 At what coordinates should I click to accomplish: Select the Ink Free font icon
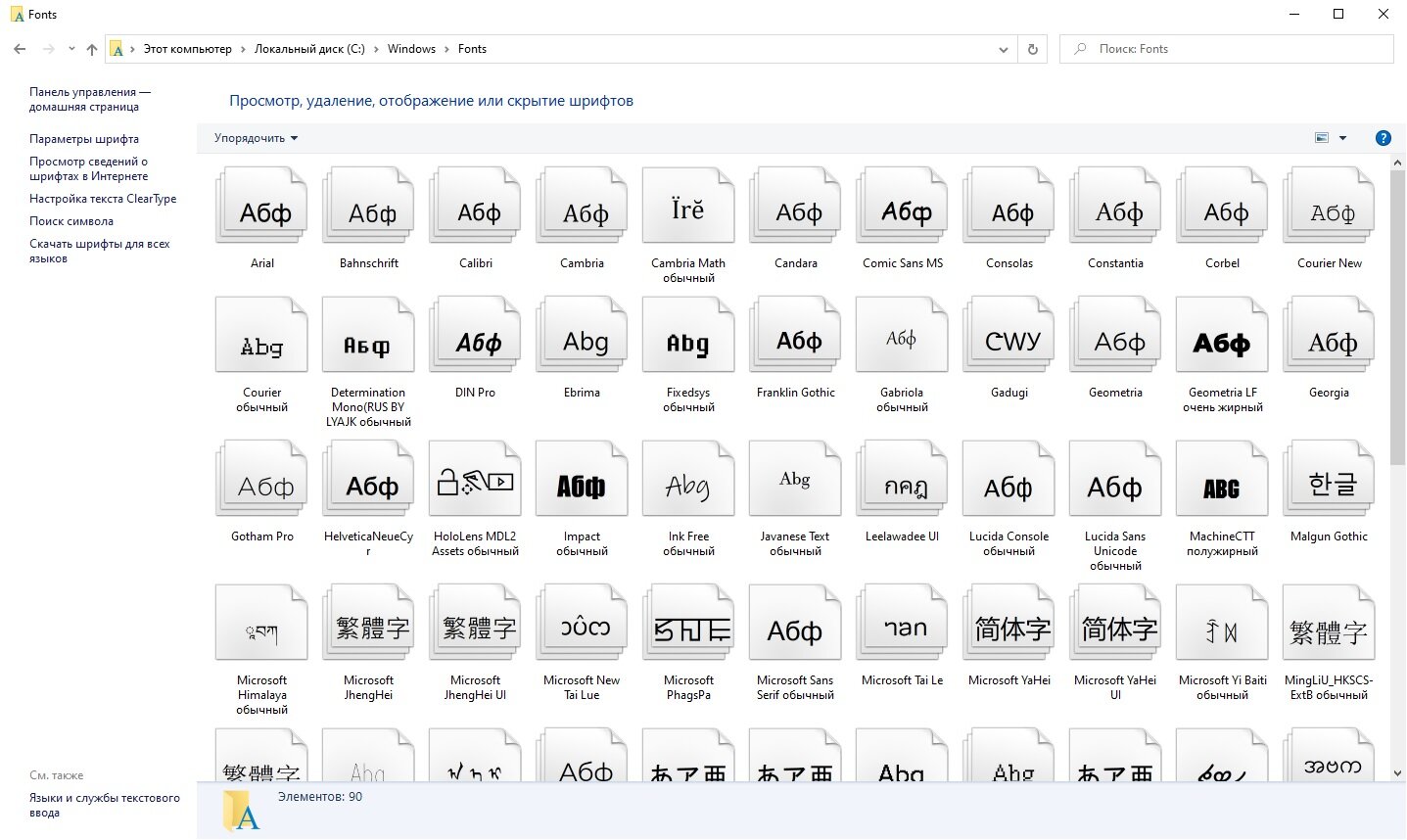pos(688,479)
